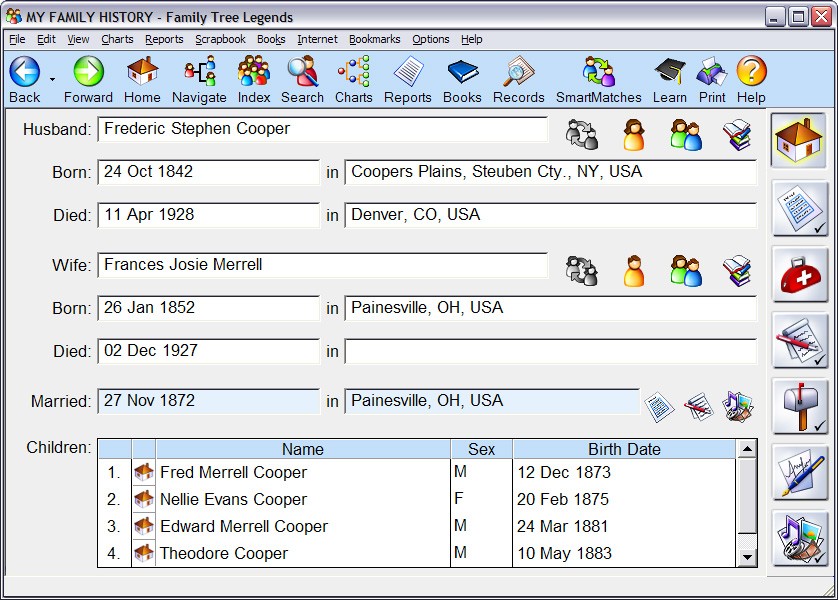The height and width of the screenshot is (600, 838).
Task: Open the signature sources sidebar button
Action: 800,472
